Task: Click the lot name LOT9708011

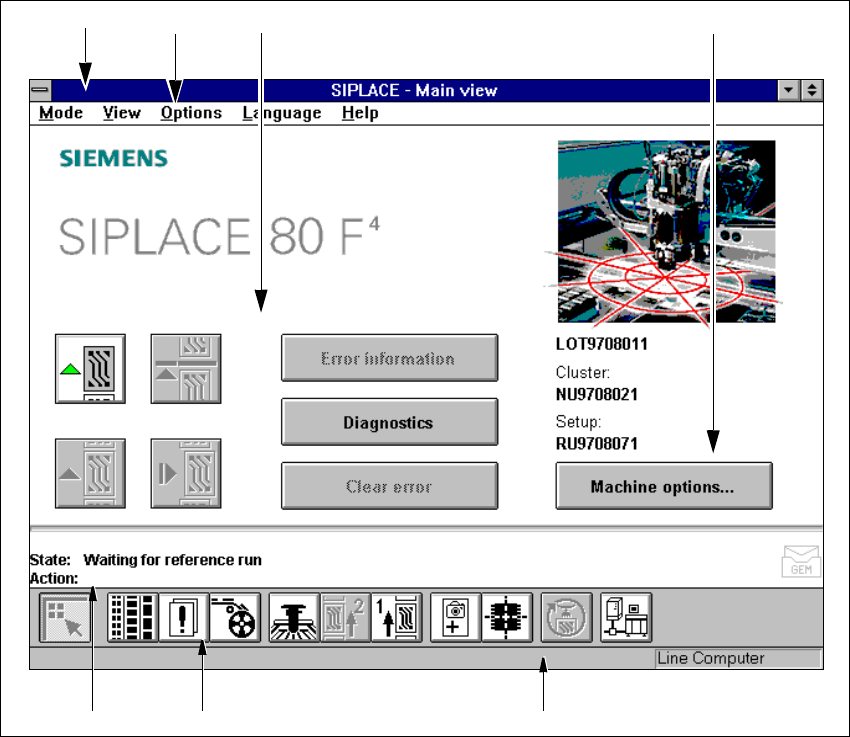Action: pos(602,344)
